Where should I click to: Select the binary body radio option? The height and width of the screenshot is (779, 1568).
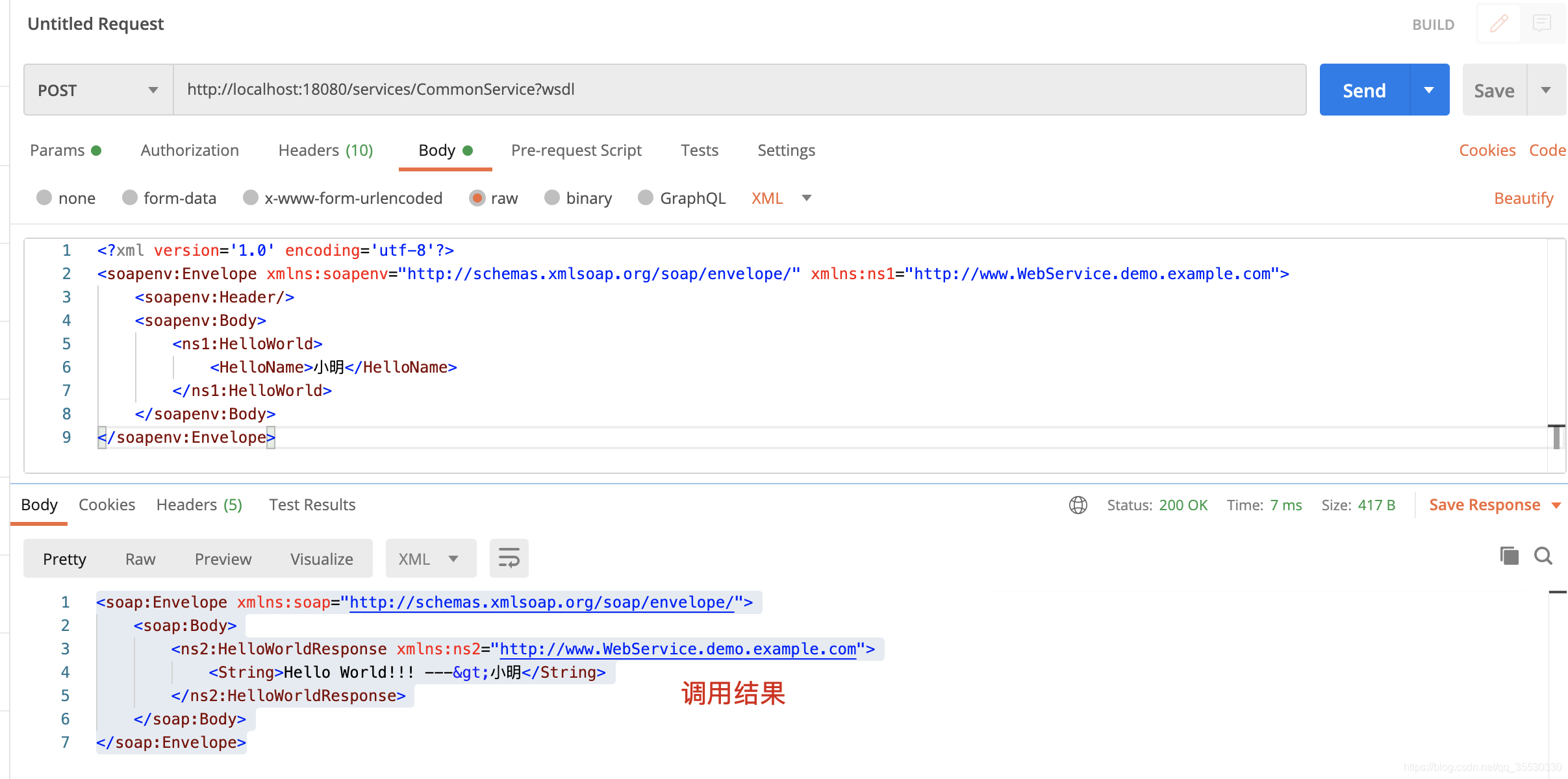click(552, 198)
